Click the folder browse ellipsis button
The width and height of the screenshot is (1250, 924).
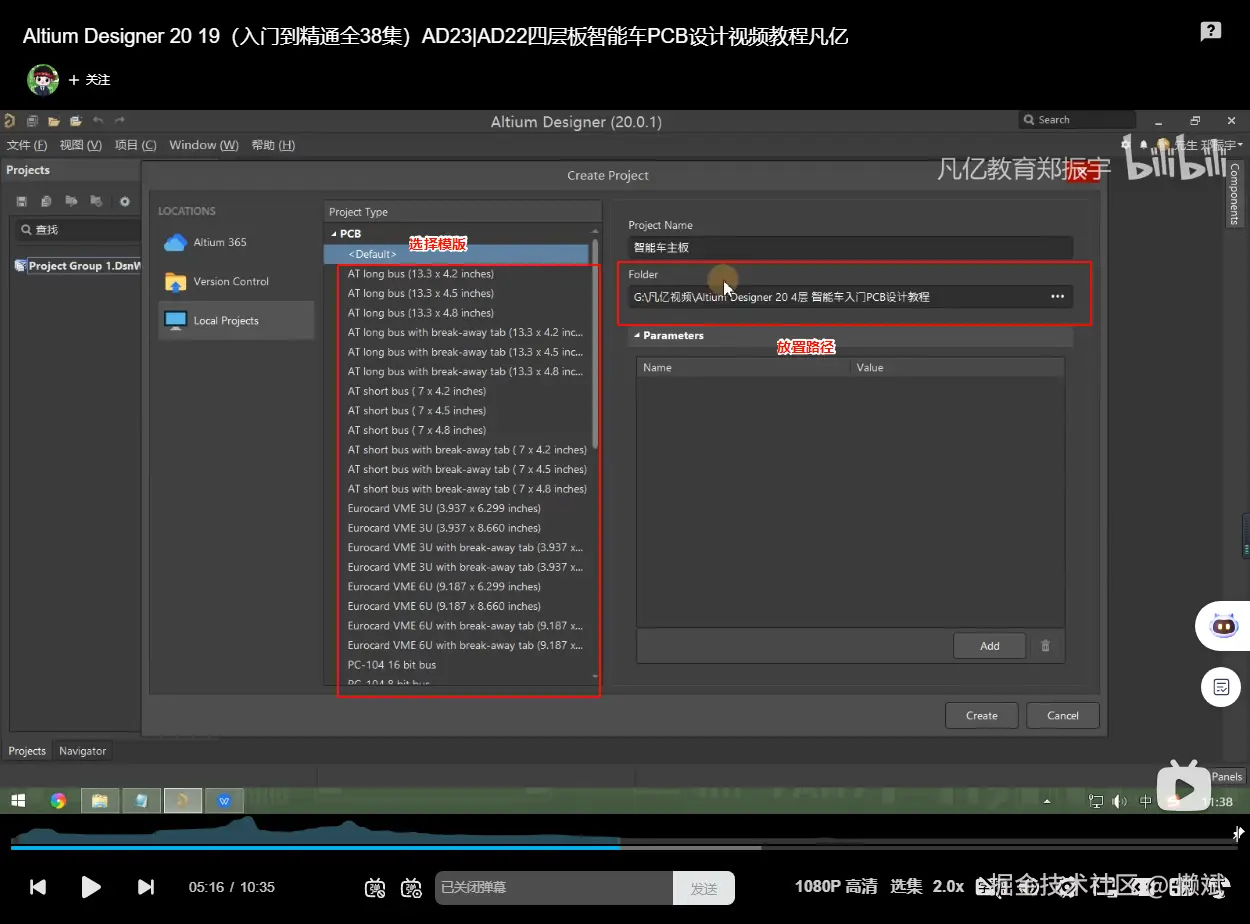coord(1057,297)
